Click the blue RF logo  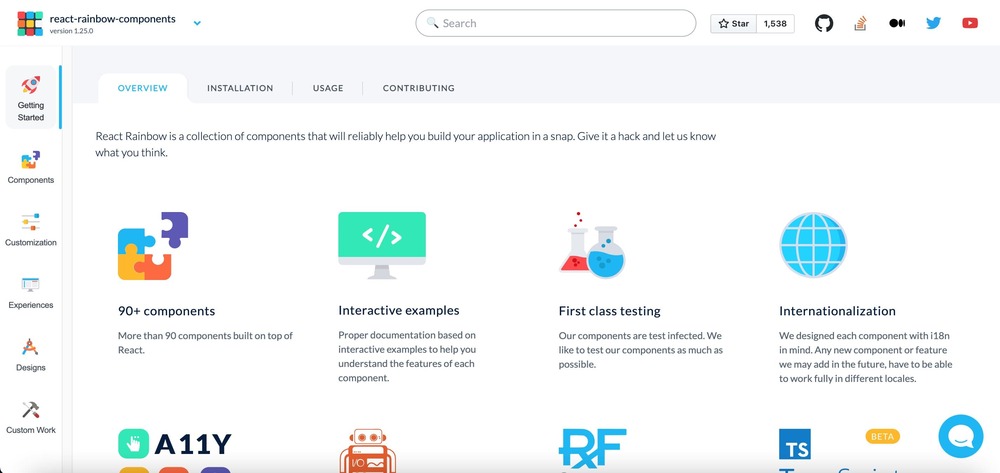592,448
